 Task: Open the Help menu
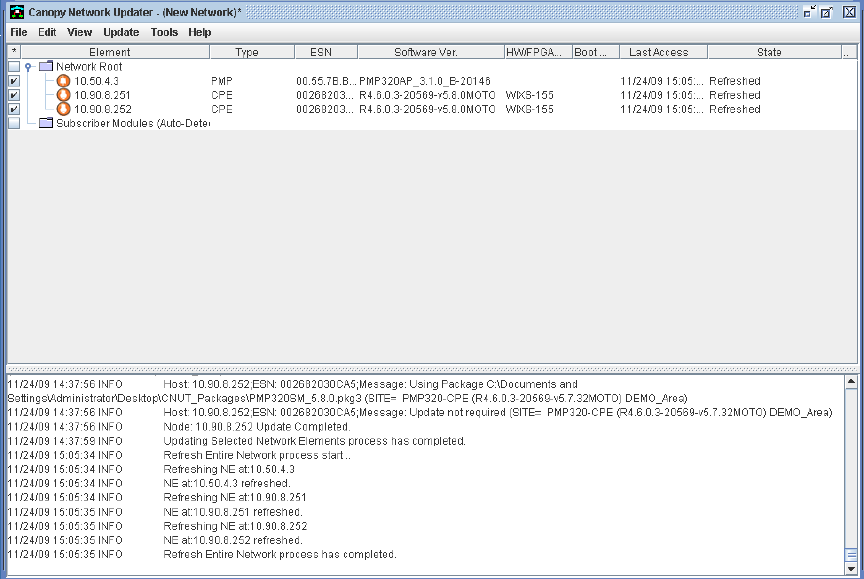[199, 32]
